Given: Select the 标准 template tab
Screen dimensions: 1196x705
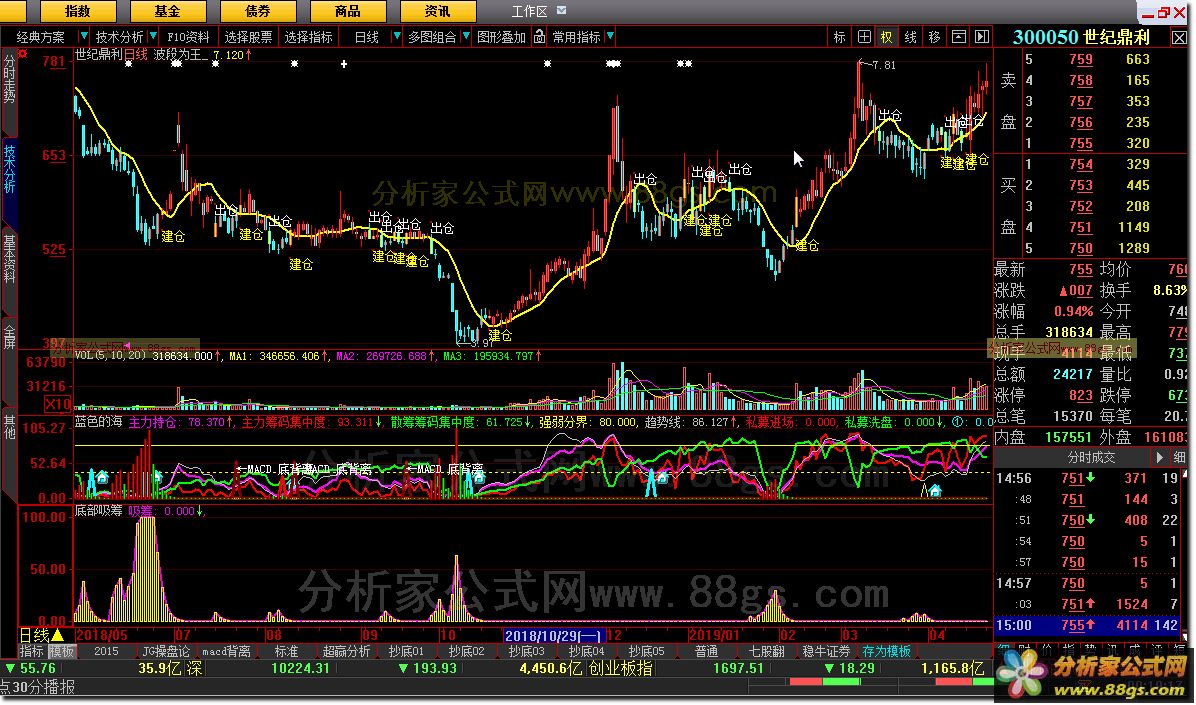Looking at the screenshot, I should coord(286,652).
